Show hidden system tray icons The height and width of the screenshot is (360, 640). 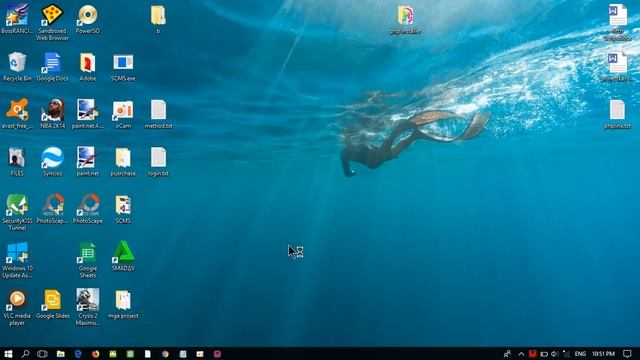(521, 353)
